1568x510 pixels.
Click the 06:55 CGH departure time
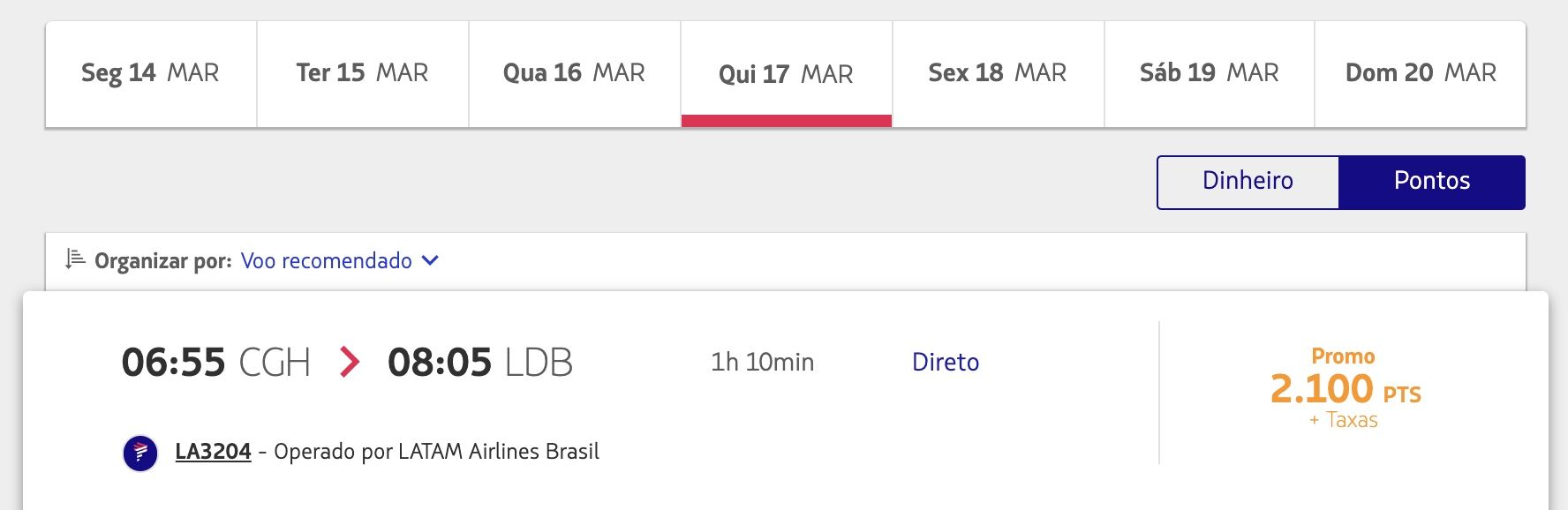click(x=216, y=363)
